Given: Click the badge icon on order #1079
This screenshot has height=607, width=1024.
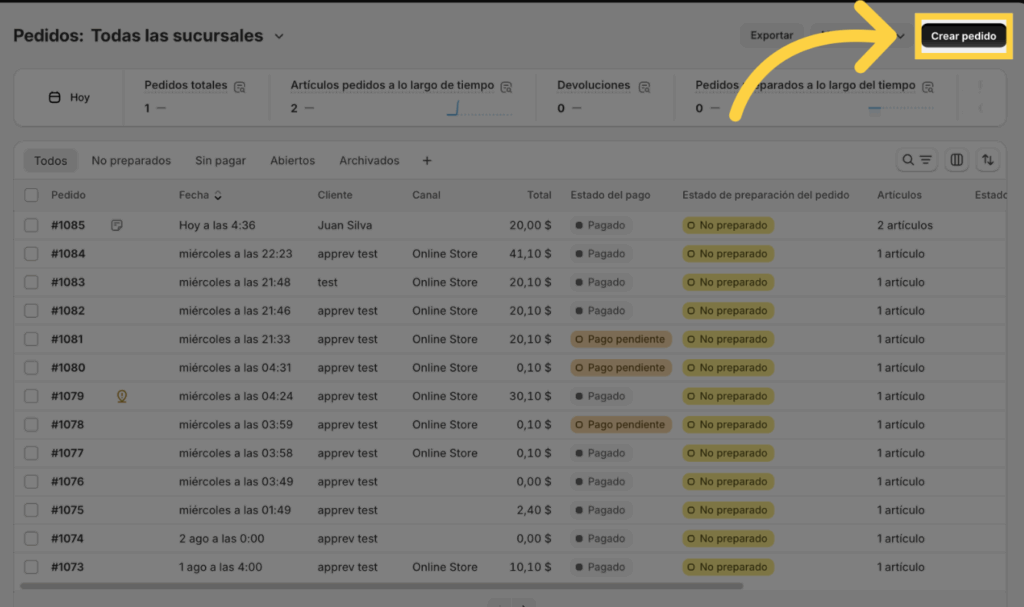Looking at the screenshot, I should pyautogui.click(x=121, y=396).
